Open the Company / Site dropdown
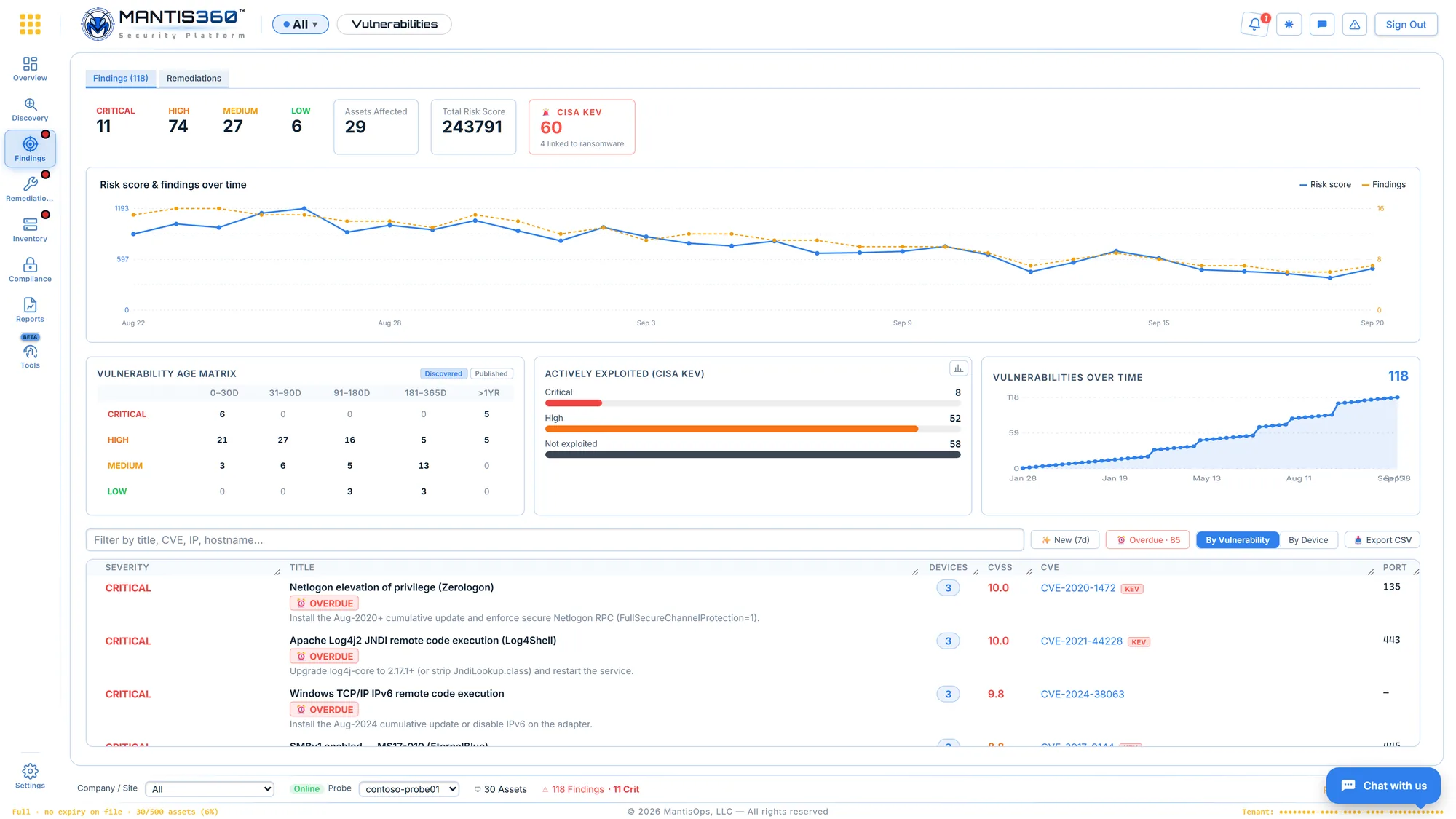1456x819 pixels. pyautogui.click(x=210, y=789)
